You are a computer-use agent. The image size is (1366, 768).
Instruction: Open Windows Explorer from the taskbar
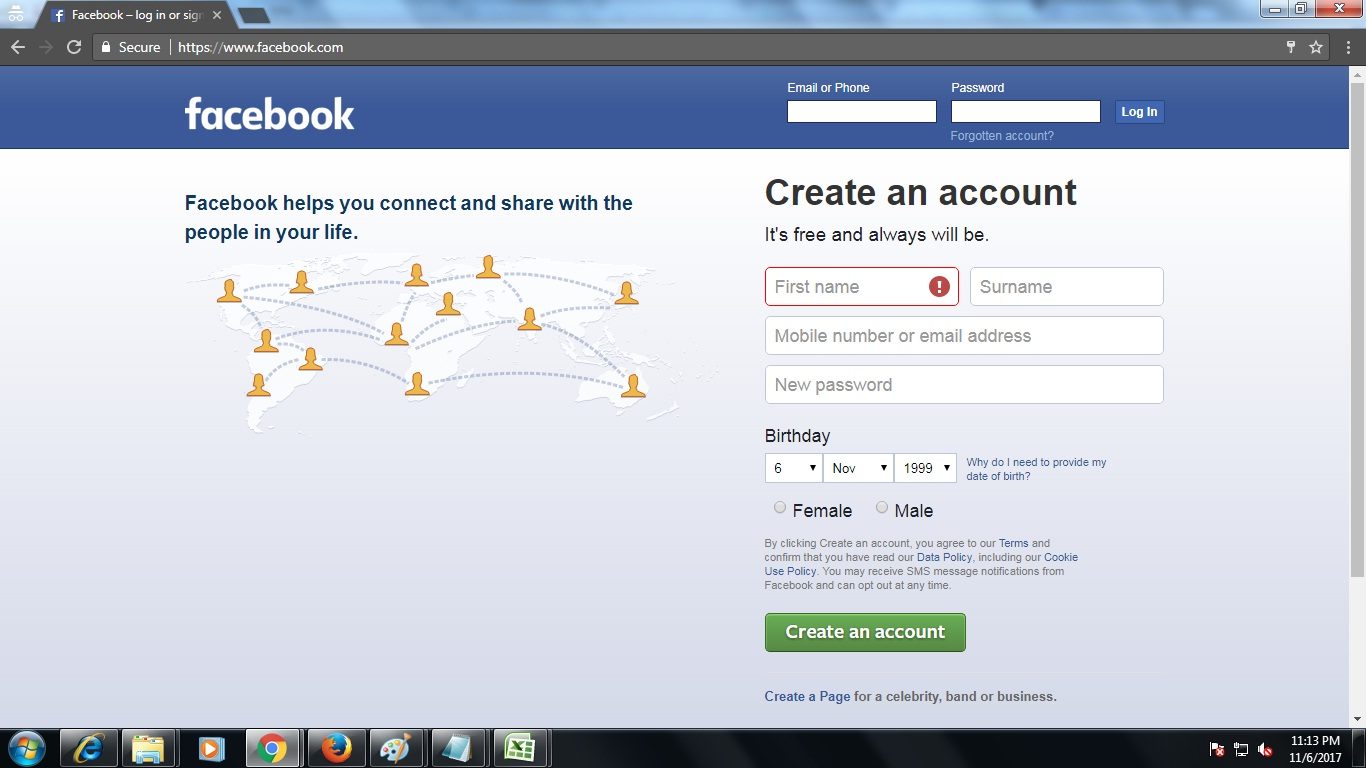tap(149, 748)
